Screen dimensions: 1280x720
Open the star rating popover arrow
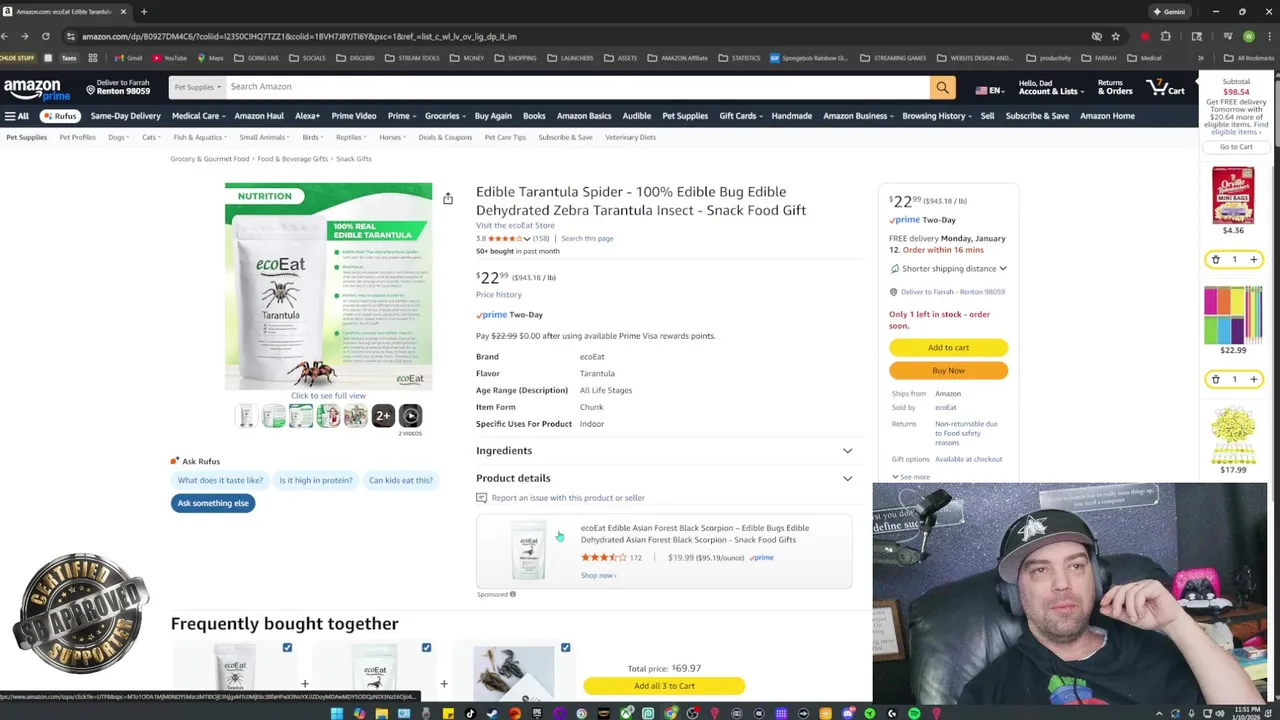tap(527, 239)
